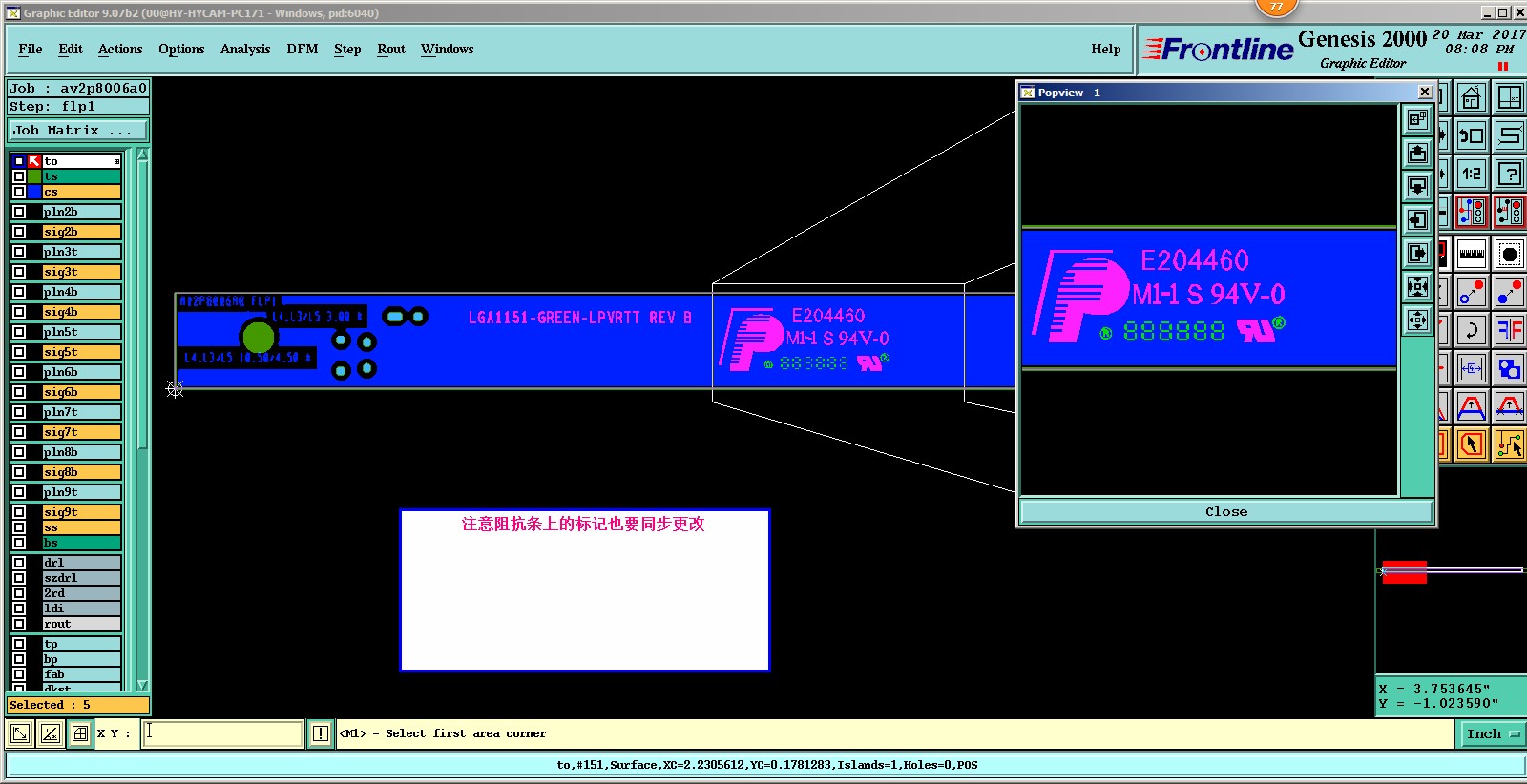The width and height of the screenshot is (1527, 784).
Task: Click the Home view icon
Action: click(1471, 97)
